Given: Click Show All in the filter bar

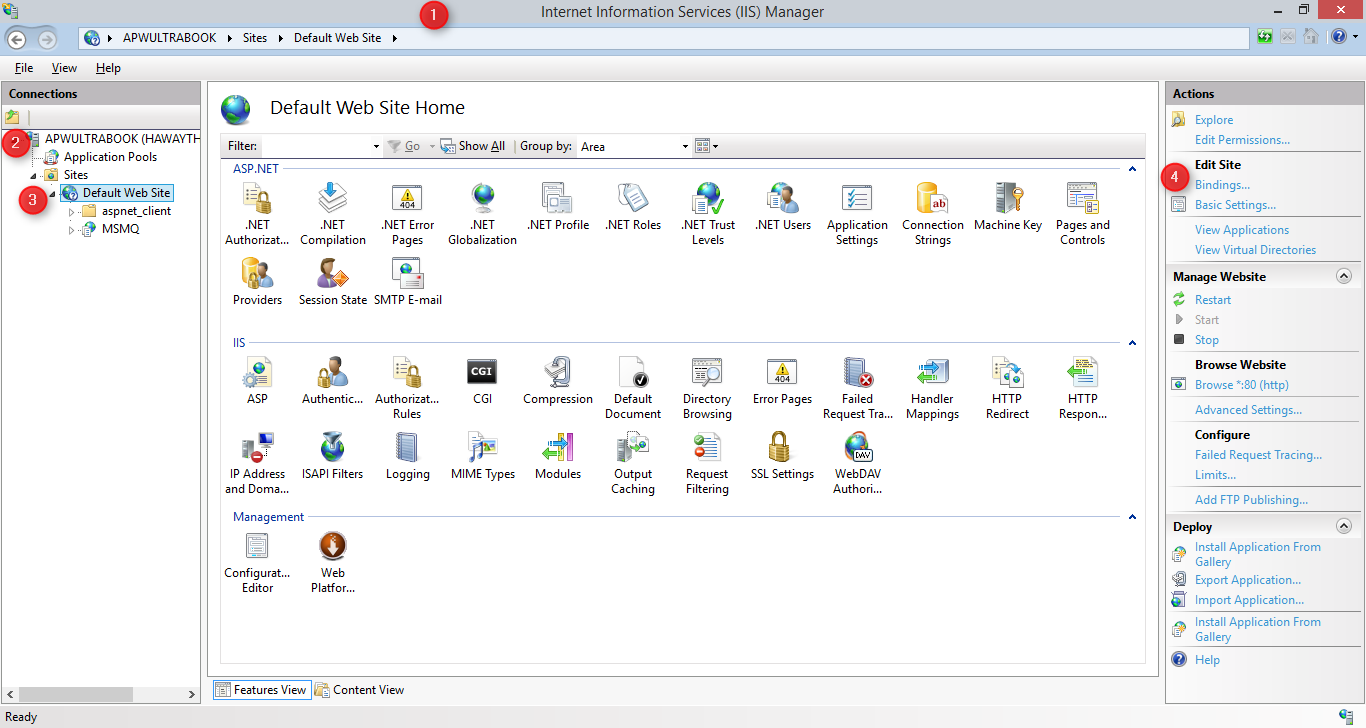Looking at the screenshot, I should [473, 146].
